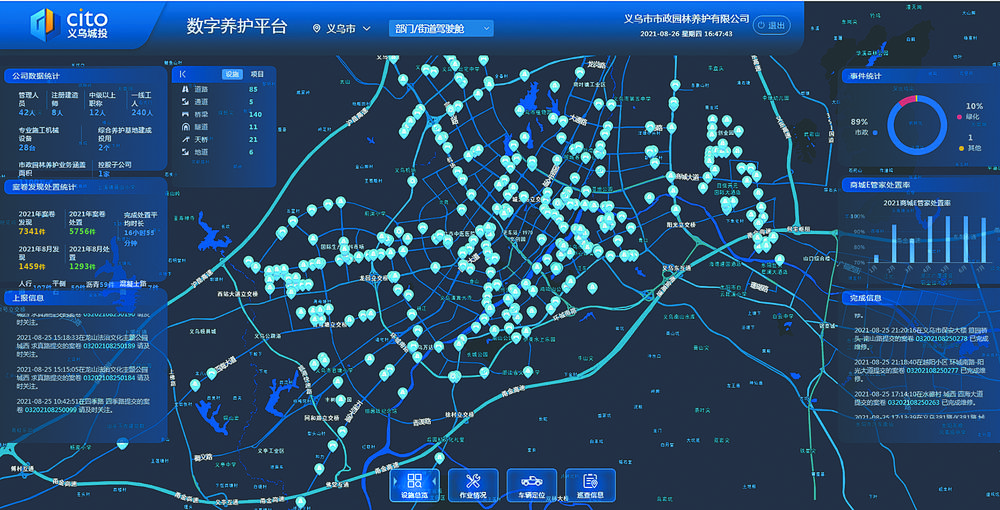
Task: Open the 巡查信息 inspection info panel
Action: [590, 484]
